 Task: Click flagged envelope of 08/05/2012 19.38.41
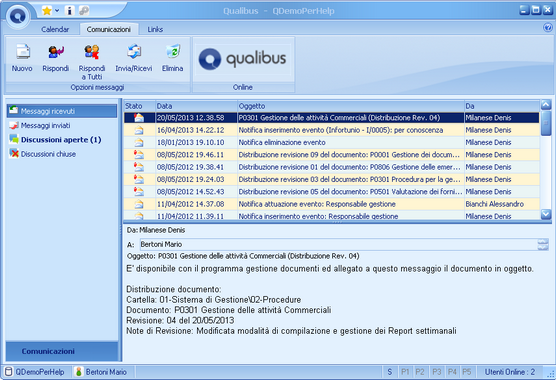tap(139, 167)
